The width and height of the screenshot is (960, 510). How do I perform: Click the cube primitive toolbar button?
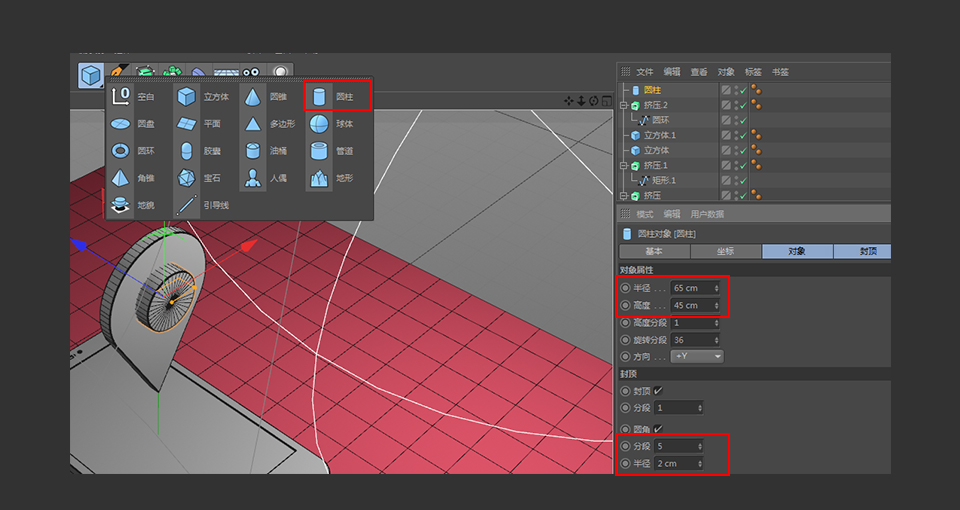click(x=91, y=75)
